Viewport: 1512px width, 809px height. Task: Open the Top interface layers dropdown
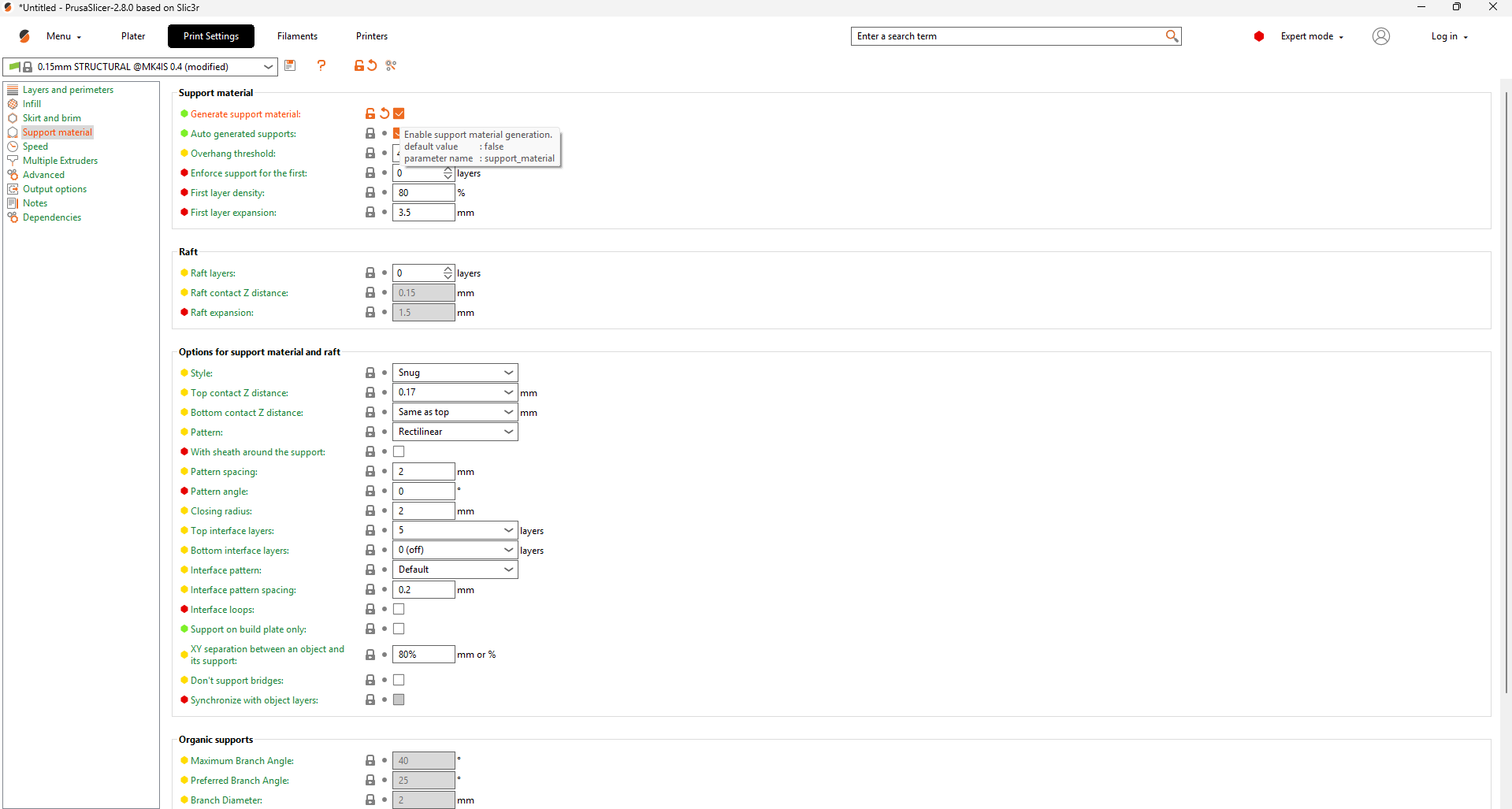point(455,531)
